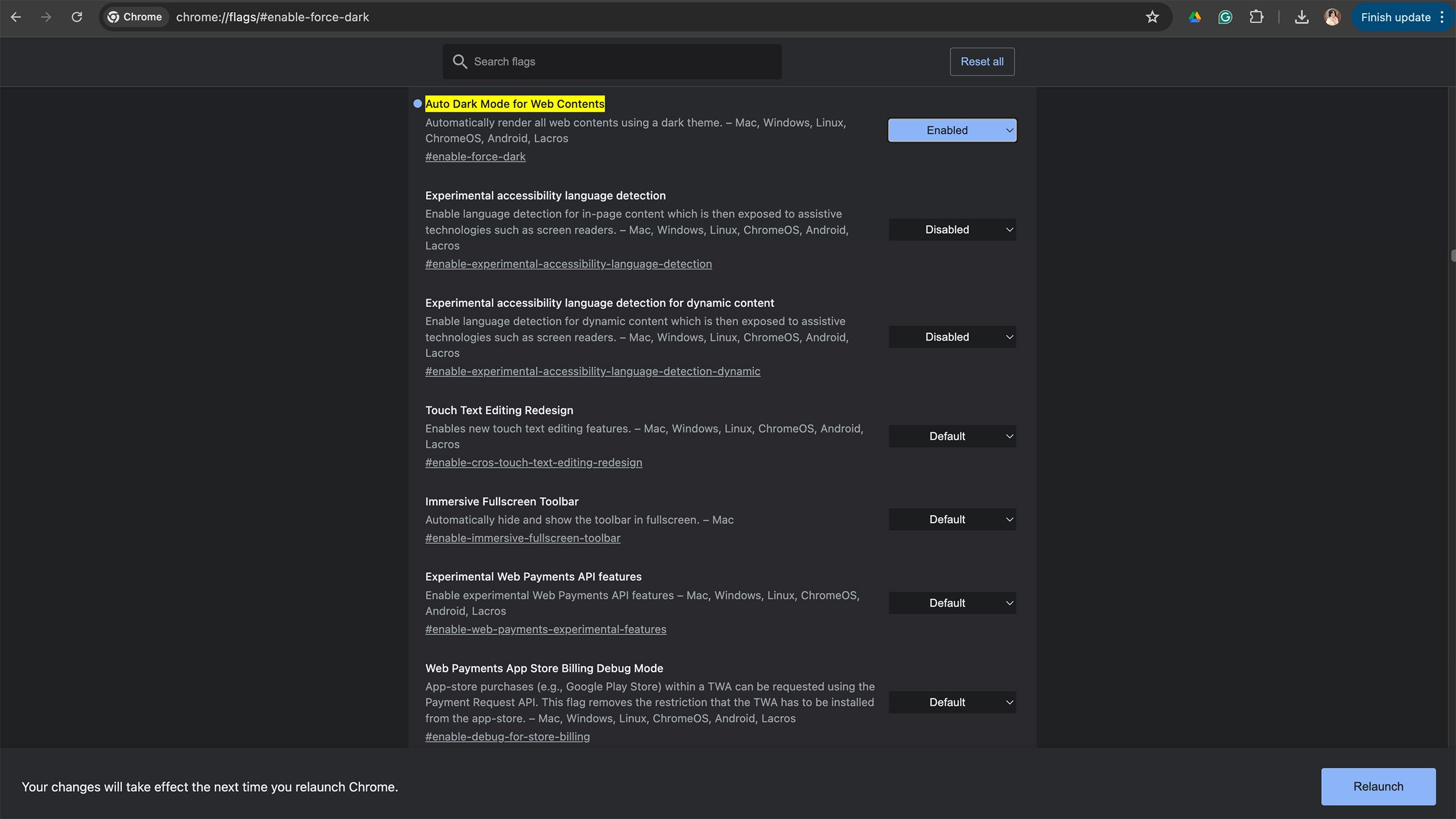Select the address bar URL text
1456x819 pixels.
click(x=271, y=17)
